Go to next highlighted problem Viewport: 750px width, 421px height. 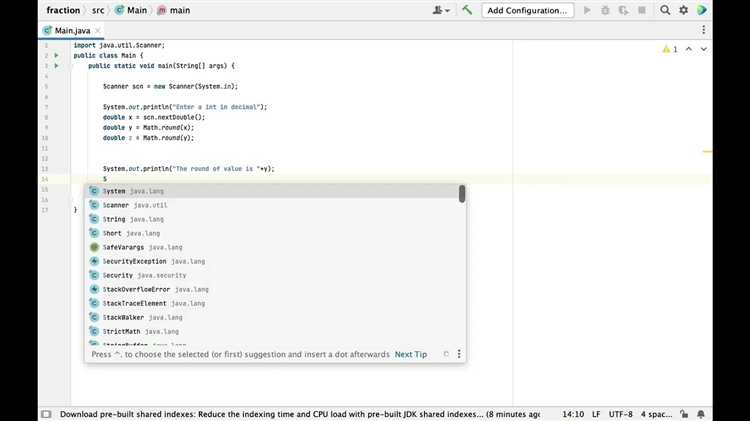coord(704,49)
